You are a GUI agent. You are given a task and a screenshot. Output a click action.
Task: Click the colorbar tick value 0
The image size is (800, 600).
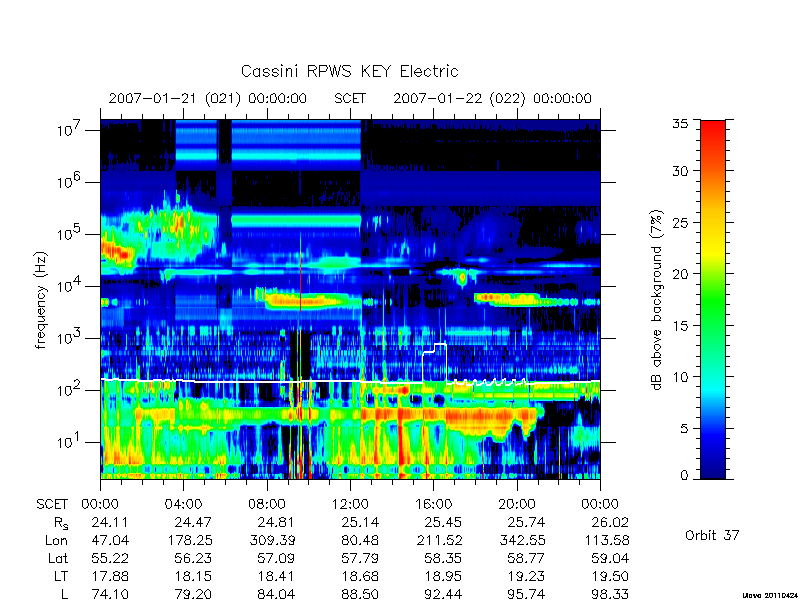684,476
